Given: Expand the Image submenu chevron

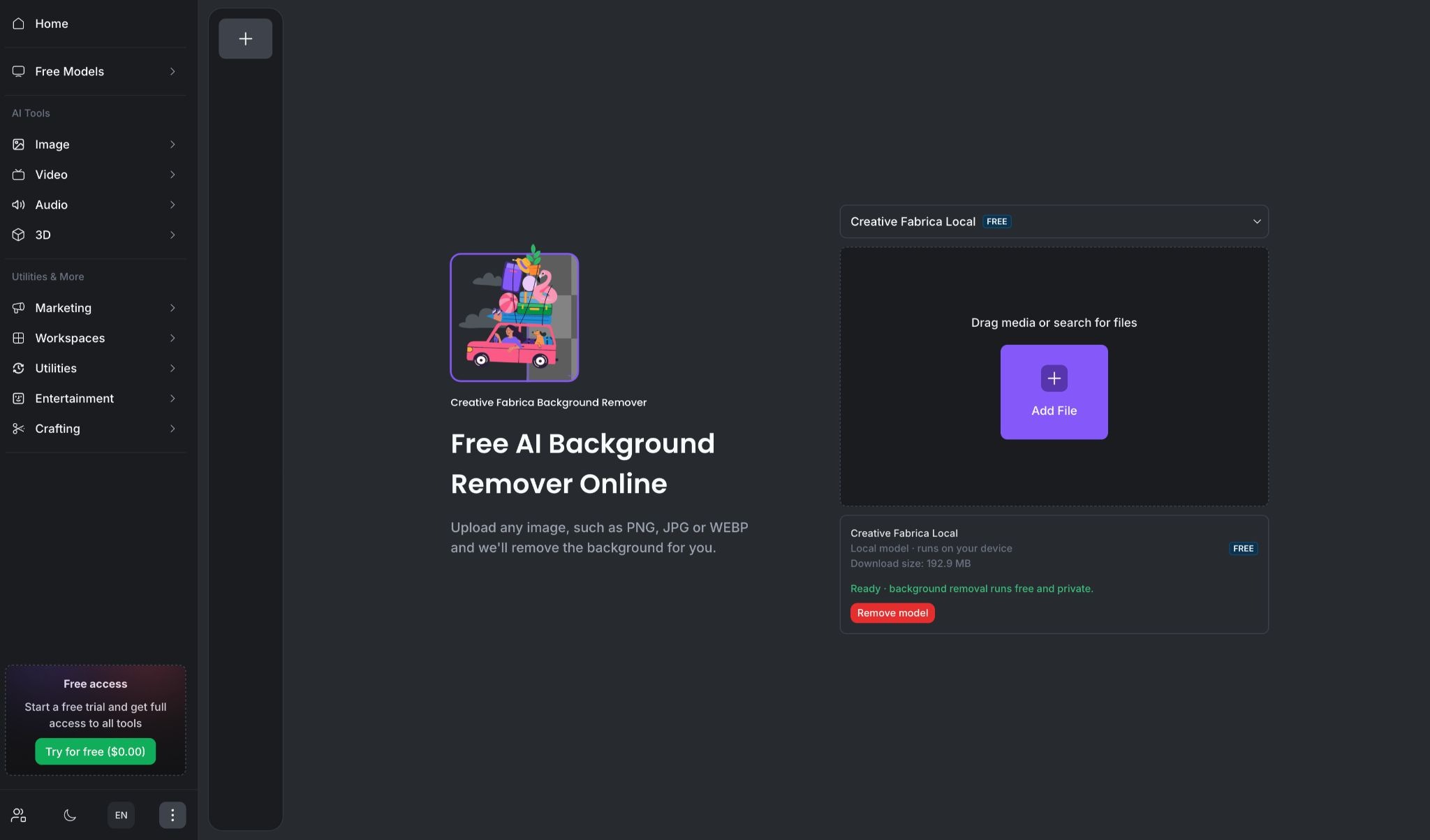Looking at the screenshot, I should point(172,144).
